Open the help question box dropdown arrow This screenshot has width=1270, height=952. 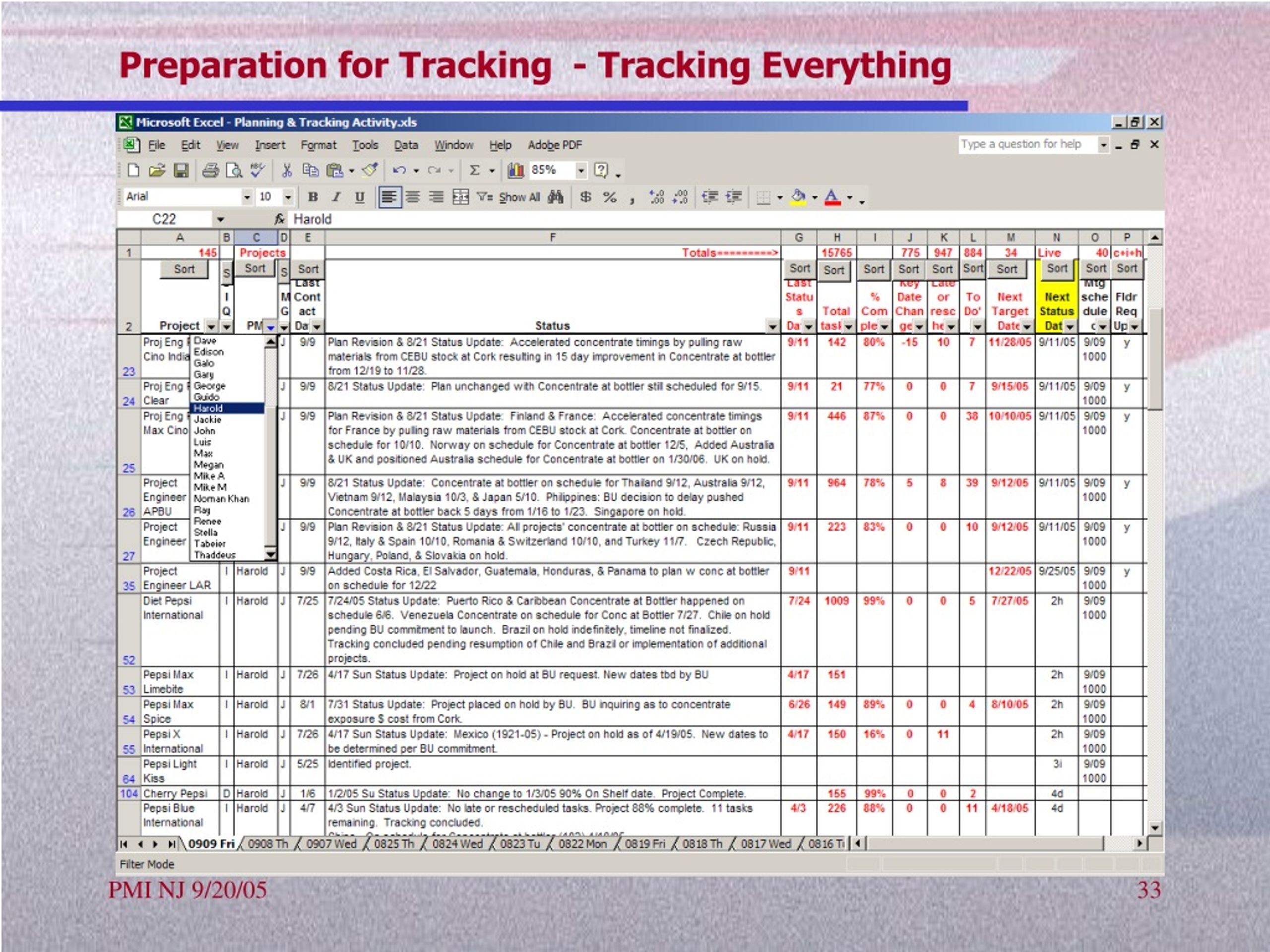pyautogui.click(x=1103, y=145)
